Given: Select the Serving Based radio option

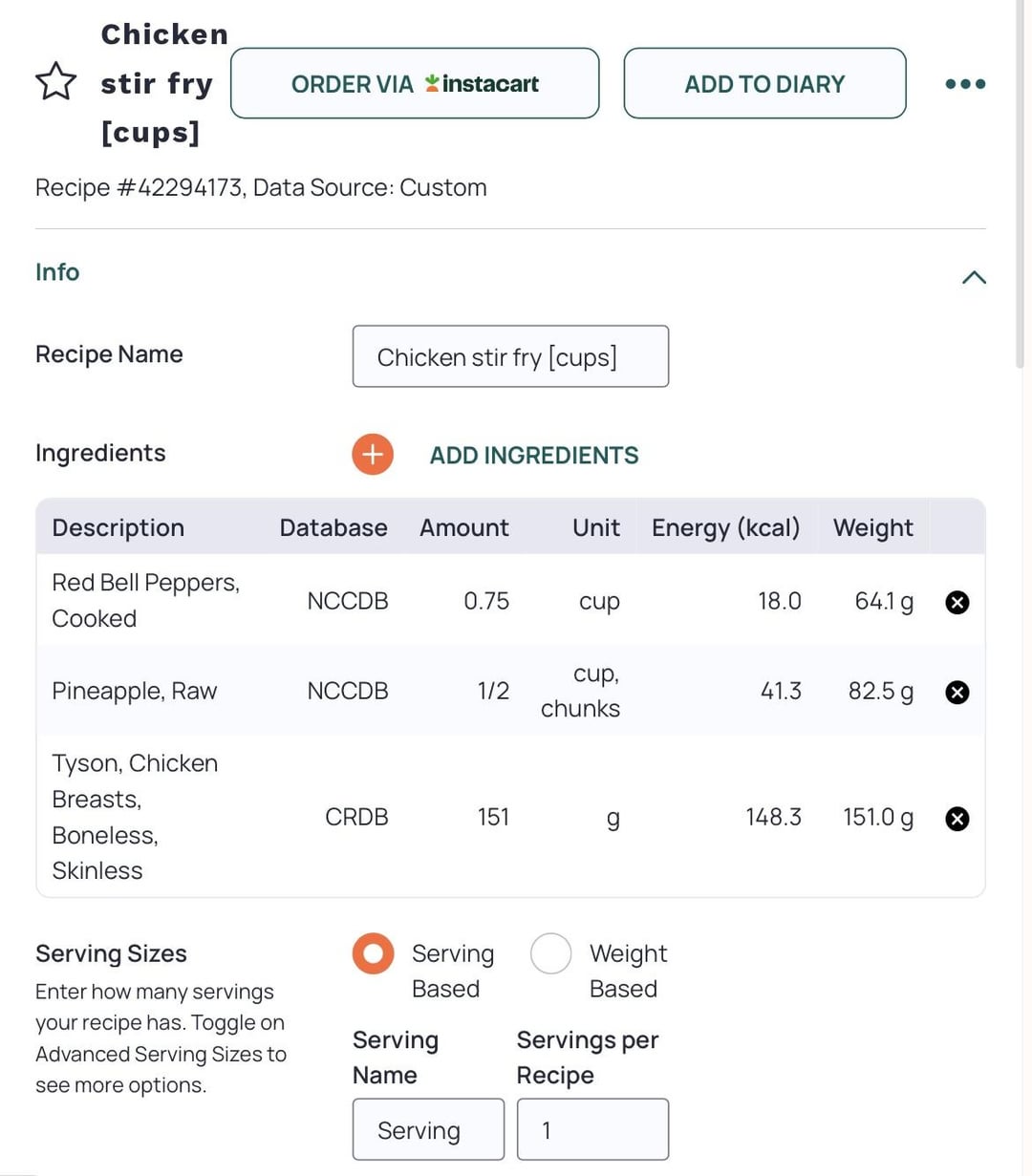Looking at the screenshot, I should 373,953.
